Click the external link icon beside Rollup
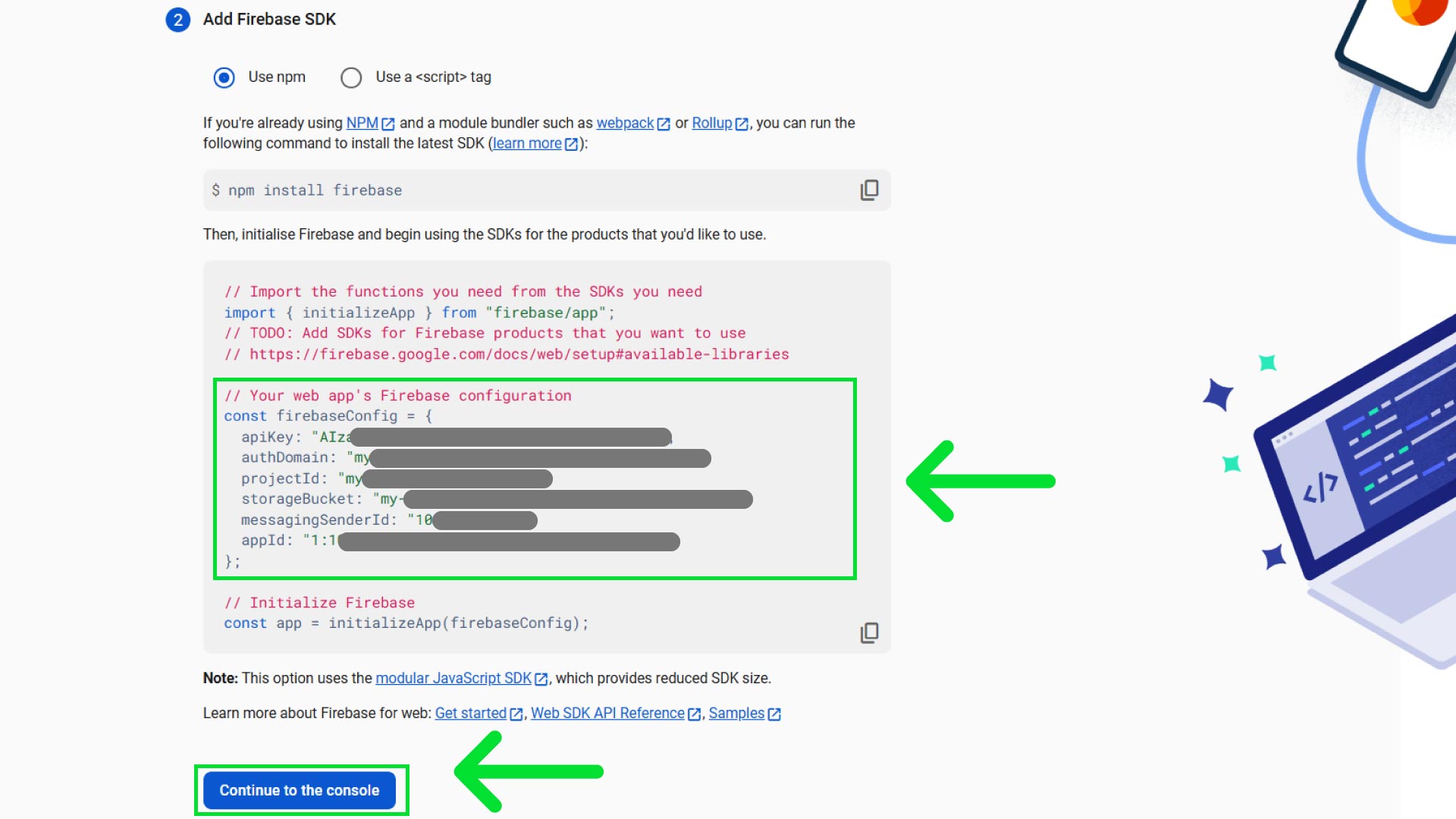Screen dimensions: 1456x819 tap(742, 123)
